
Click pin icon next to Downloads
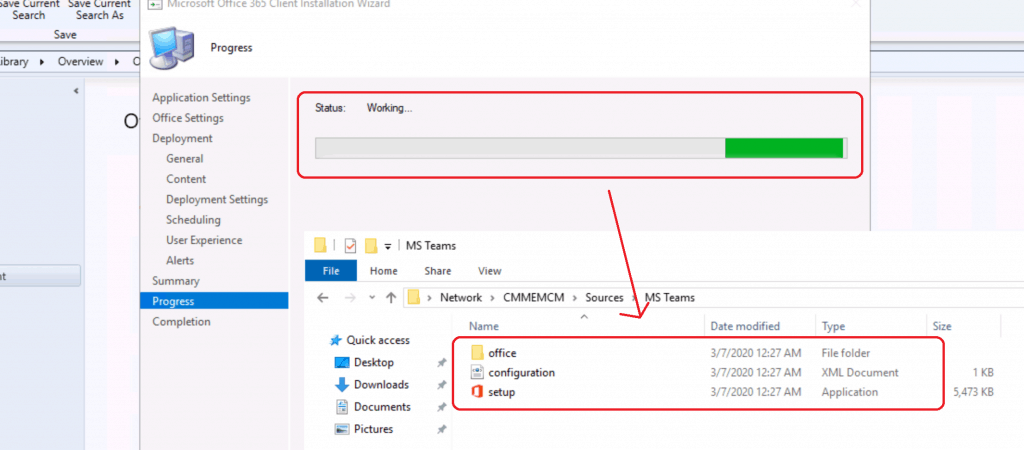pyautogui.click(x=442, y=385)
